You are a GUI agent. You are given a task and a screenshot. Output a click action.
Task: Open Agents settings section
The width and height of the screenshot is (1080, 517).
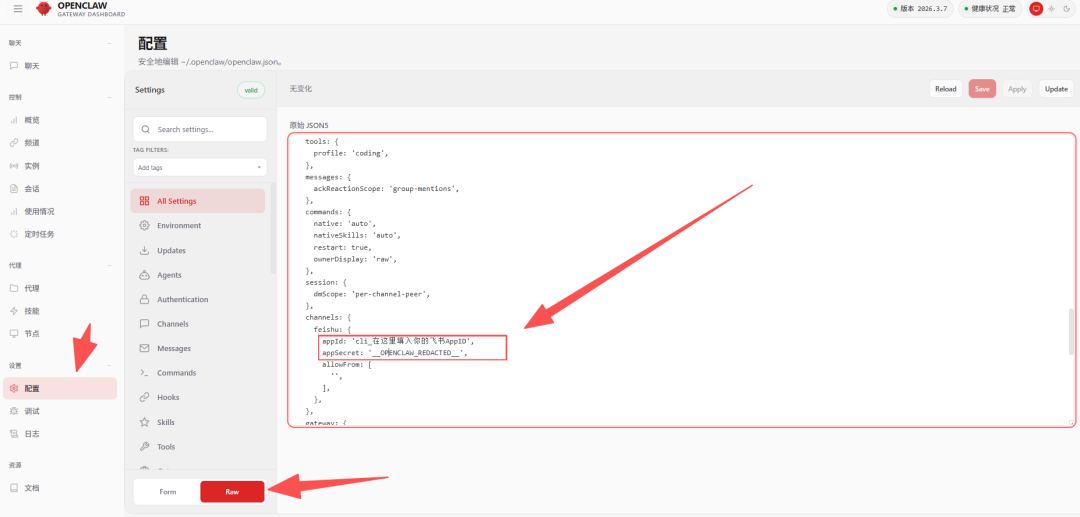click(168, 275)
